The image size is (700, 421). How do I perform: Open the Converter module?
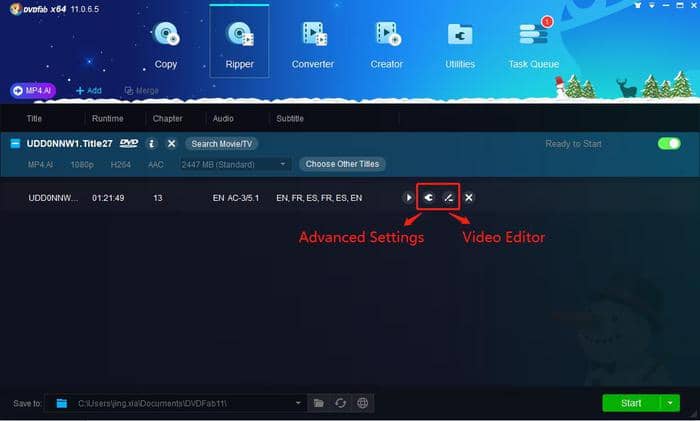coord(313,45)
